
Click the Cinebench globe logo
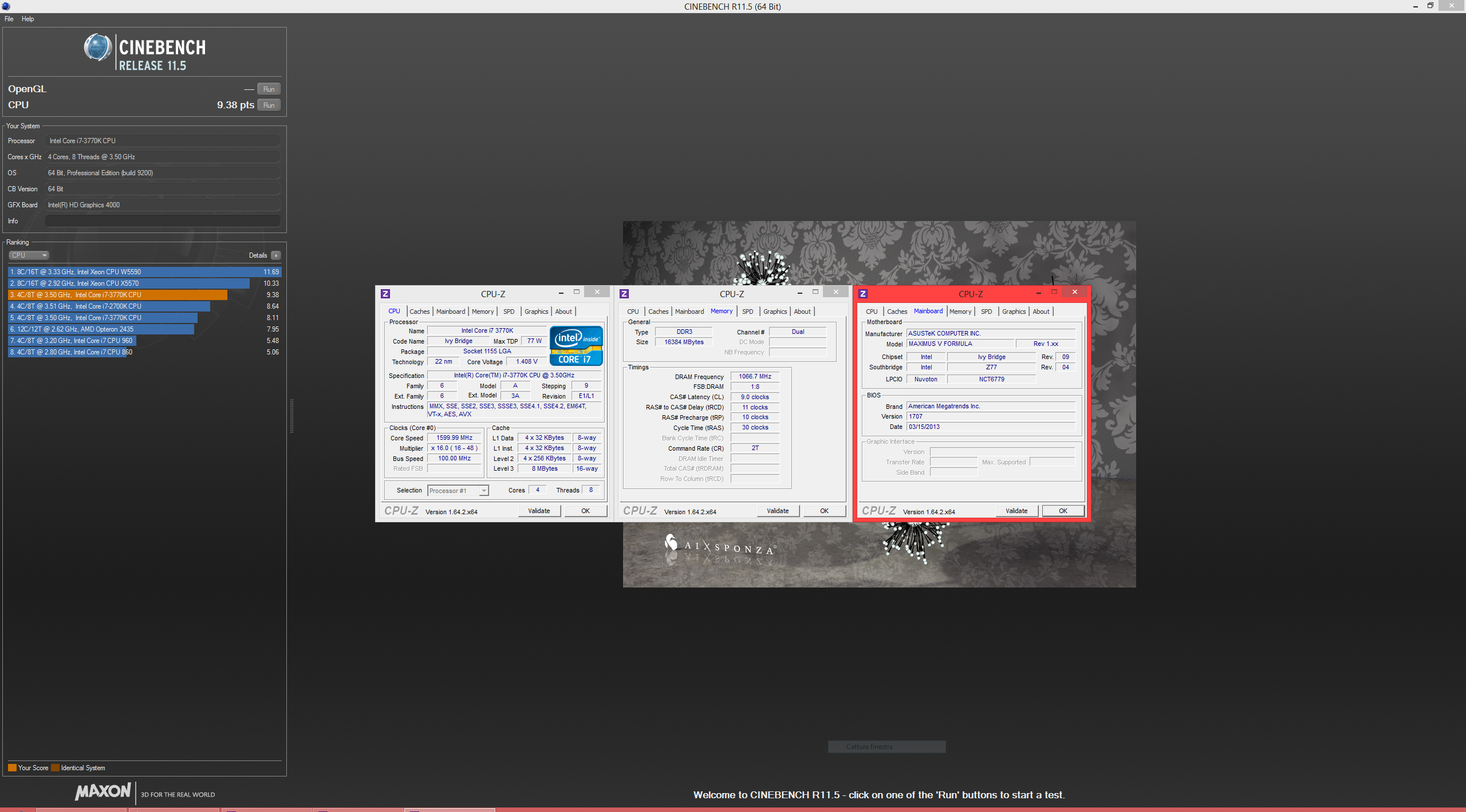pyautogui.click(x=98, y=48)
